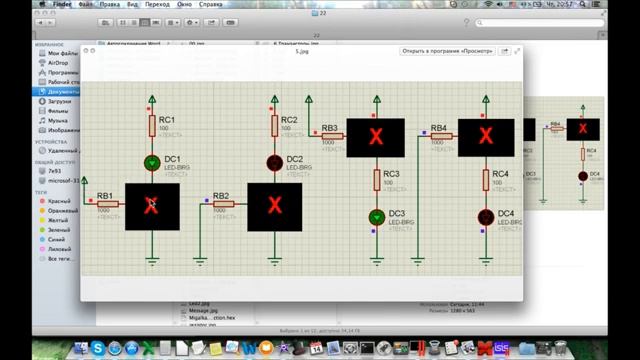
Task: Select Удаленный диск under Устройства
Action: point(58,151)
